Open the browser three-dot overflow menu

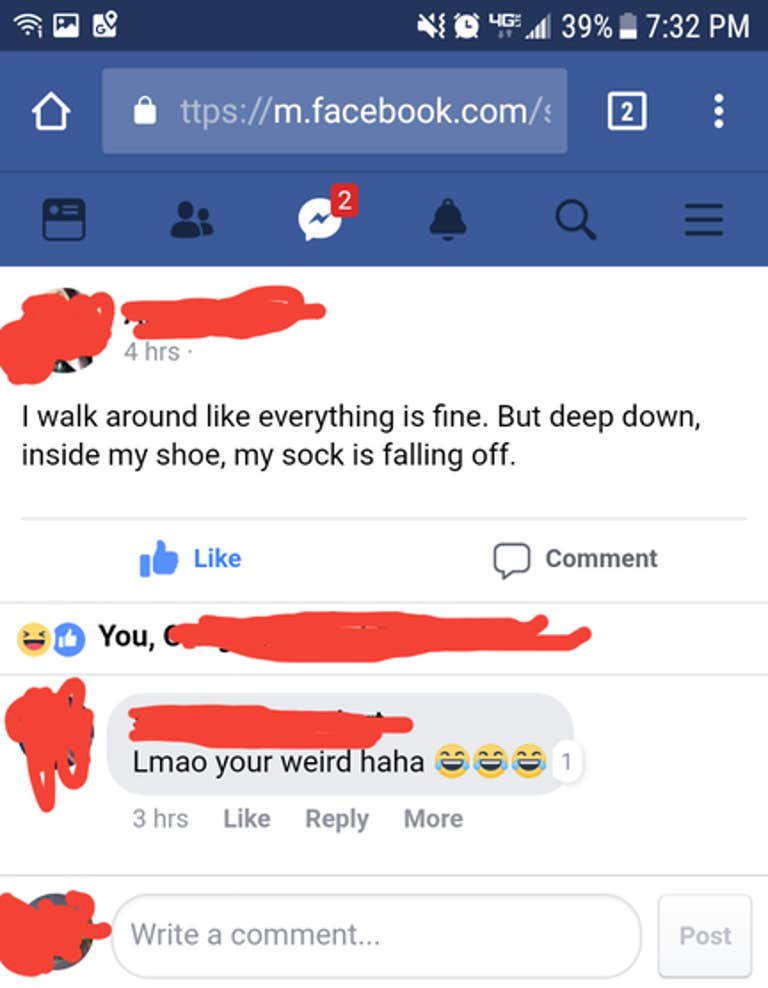click(718, 112)
